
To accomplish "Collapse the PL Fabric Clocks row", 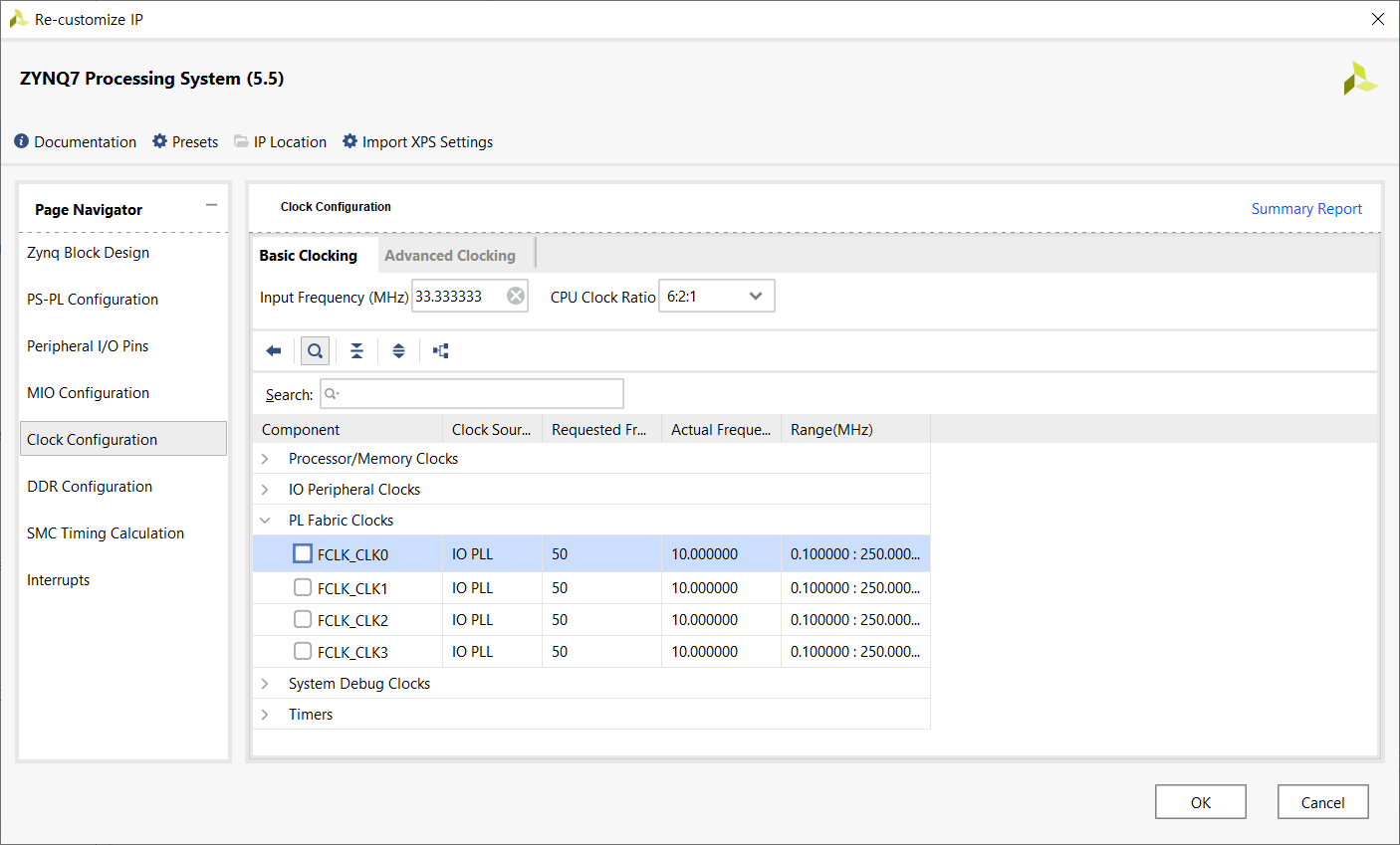I will pyautogui.click(x=265, y=521).
